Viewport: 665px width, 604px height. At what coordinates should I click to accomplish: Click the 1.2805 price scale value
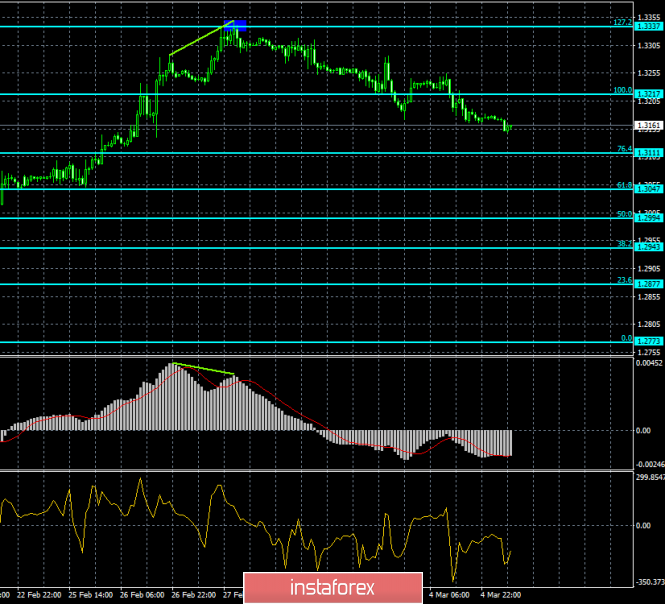649,324
